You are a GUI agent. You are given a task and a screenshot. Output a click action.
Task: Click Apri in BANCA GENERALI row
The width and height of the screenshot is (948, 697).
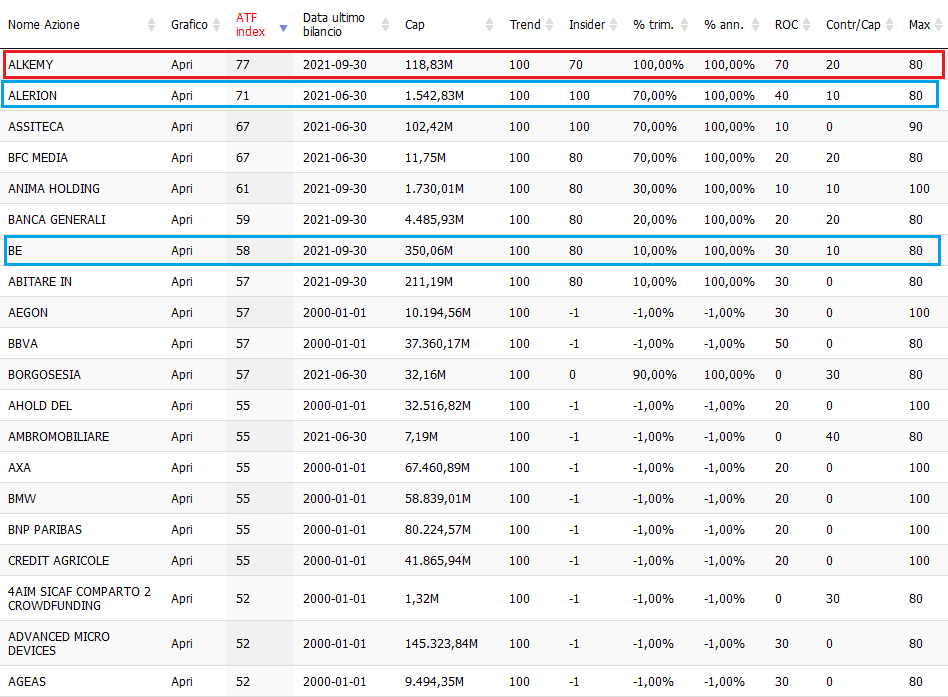pyautogui.click(x=182, y=219)
